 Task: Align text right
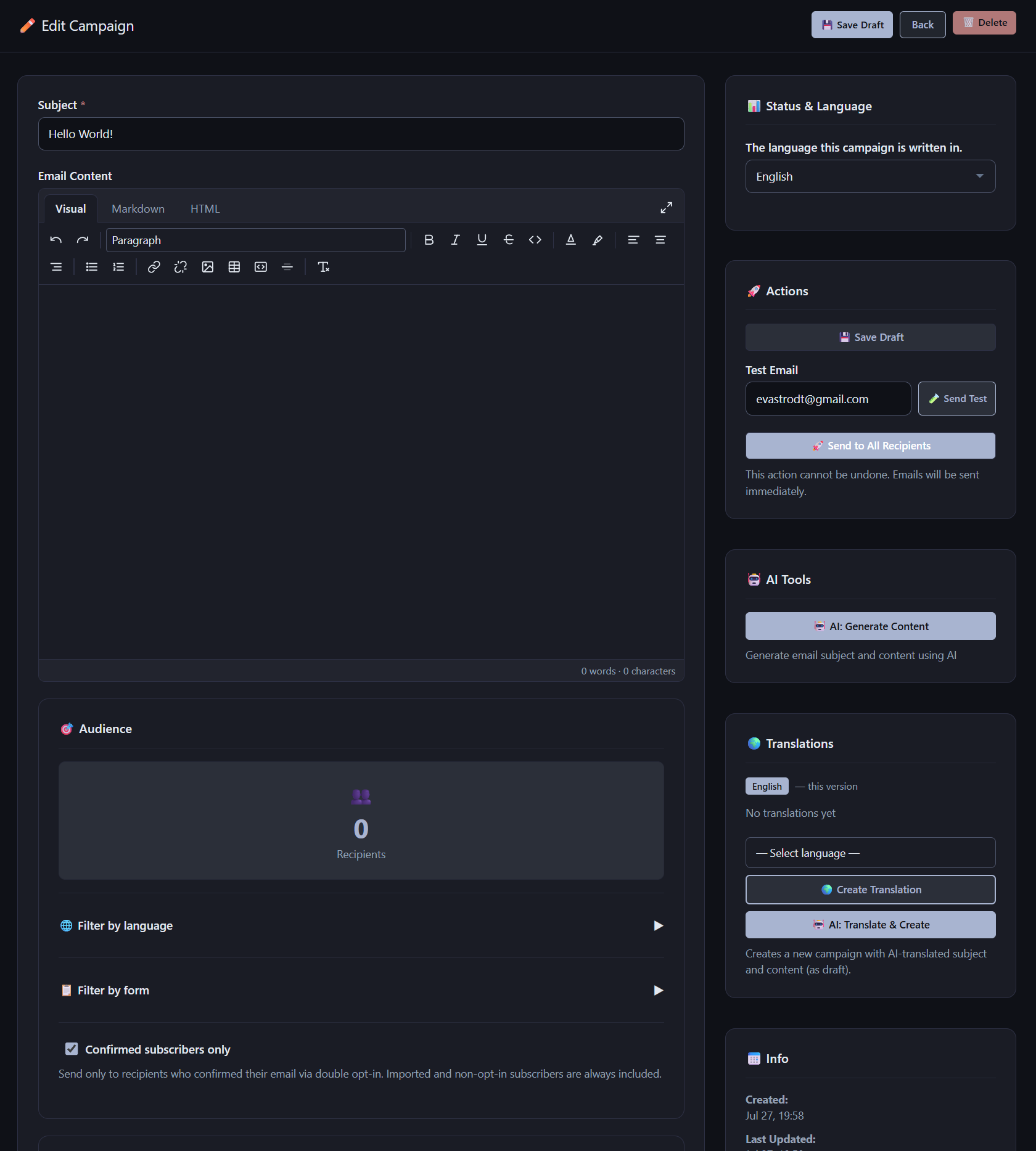click(x=56, y=267)
